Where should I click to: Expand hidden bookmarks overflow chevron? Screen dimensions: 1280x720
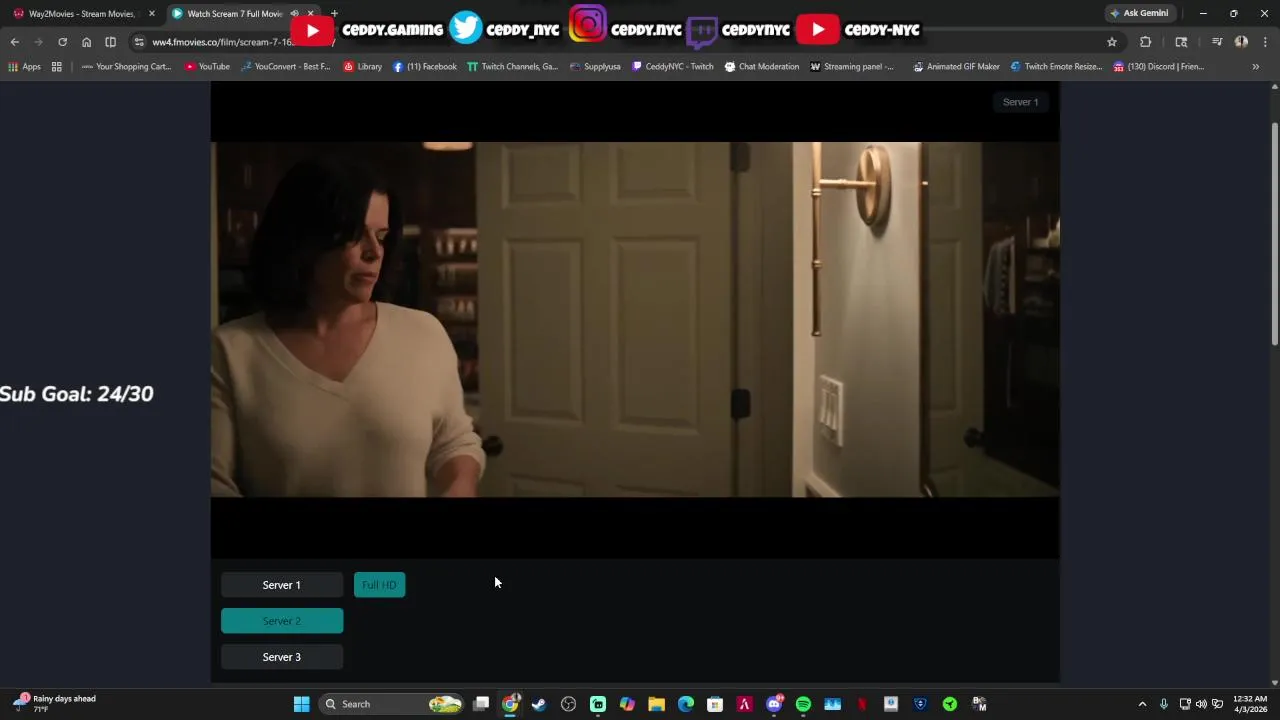coord(1255,66)
